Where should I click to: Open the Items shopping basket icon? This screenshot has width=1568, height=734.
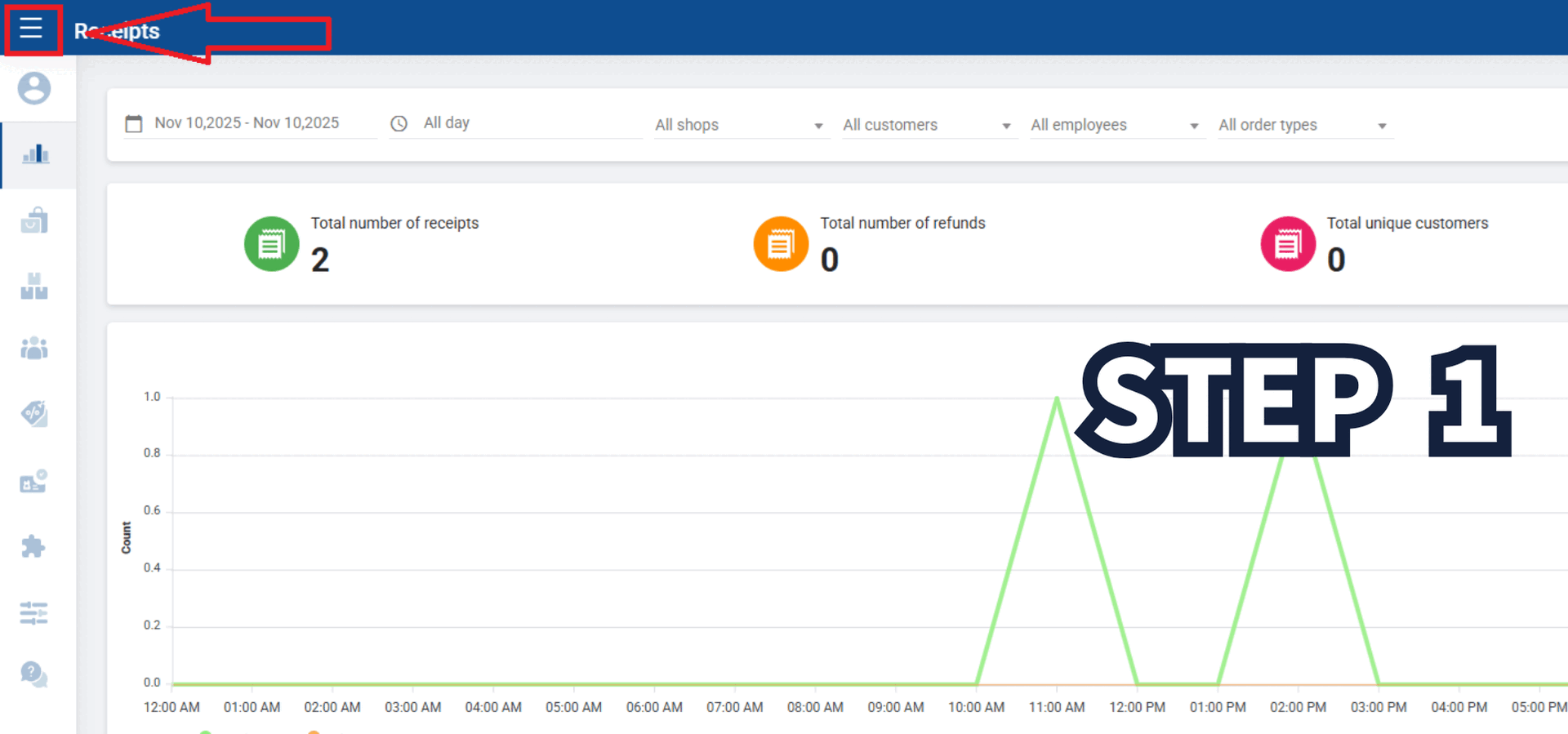tap(34, 220)
